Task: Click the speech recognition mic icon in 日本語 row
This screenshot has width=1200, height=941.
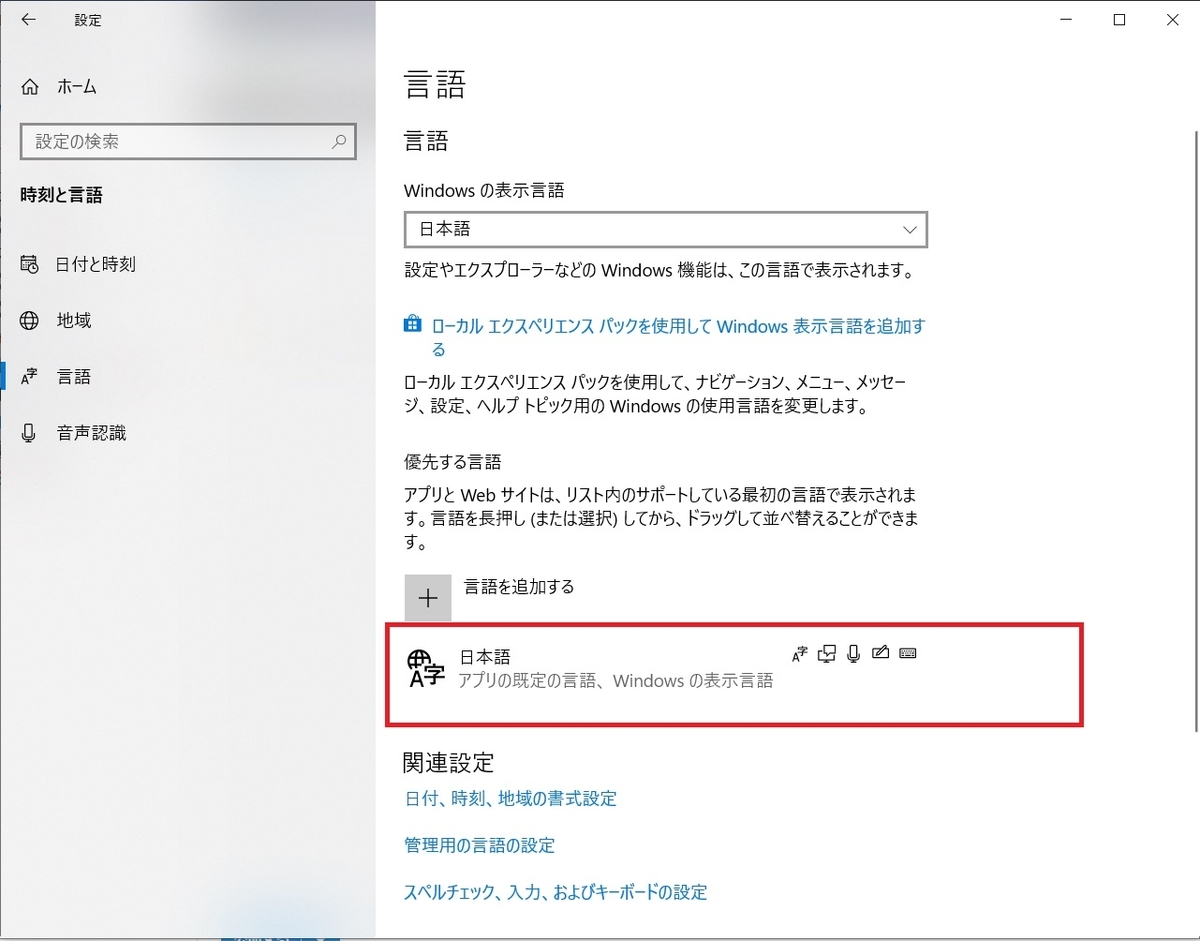Action: [853, 654]
